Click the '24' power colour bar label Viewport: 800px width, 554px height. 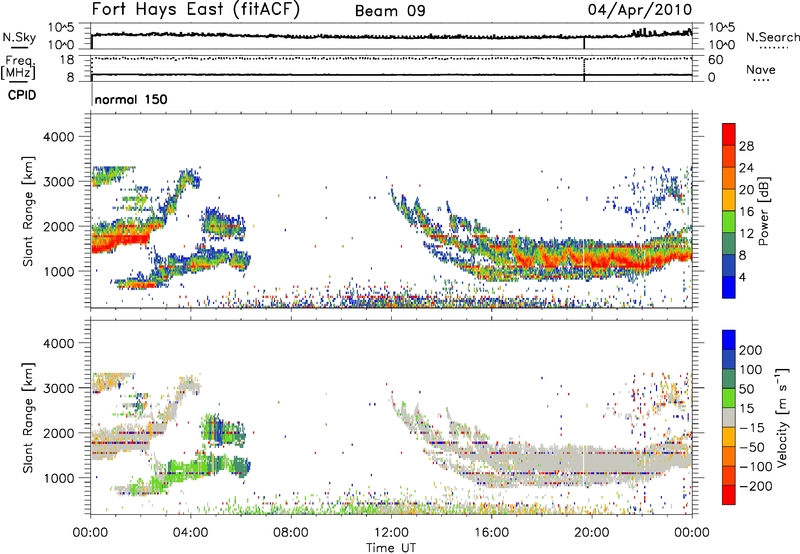(746, 168)
